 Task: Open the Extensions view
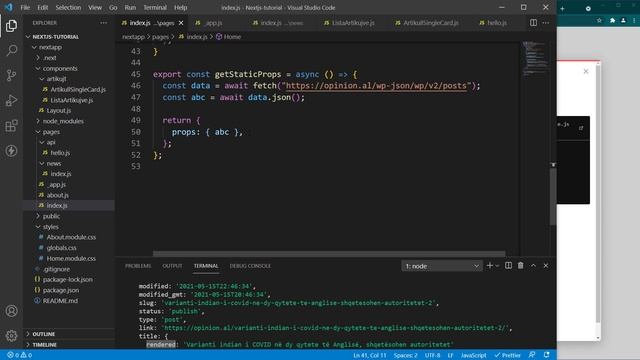11,126
